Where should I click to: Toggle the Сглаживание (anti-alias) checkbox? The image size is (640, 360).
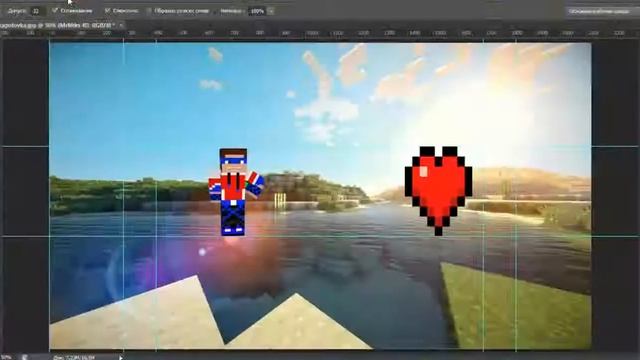55,11
